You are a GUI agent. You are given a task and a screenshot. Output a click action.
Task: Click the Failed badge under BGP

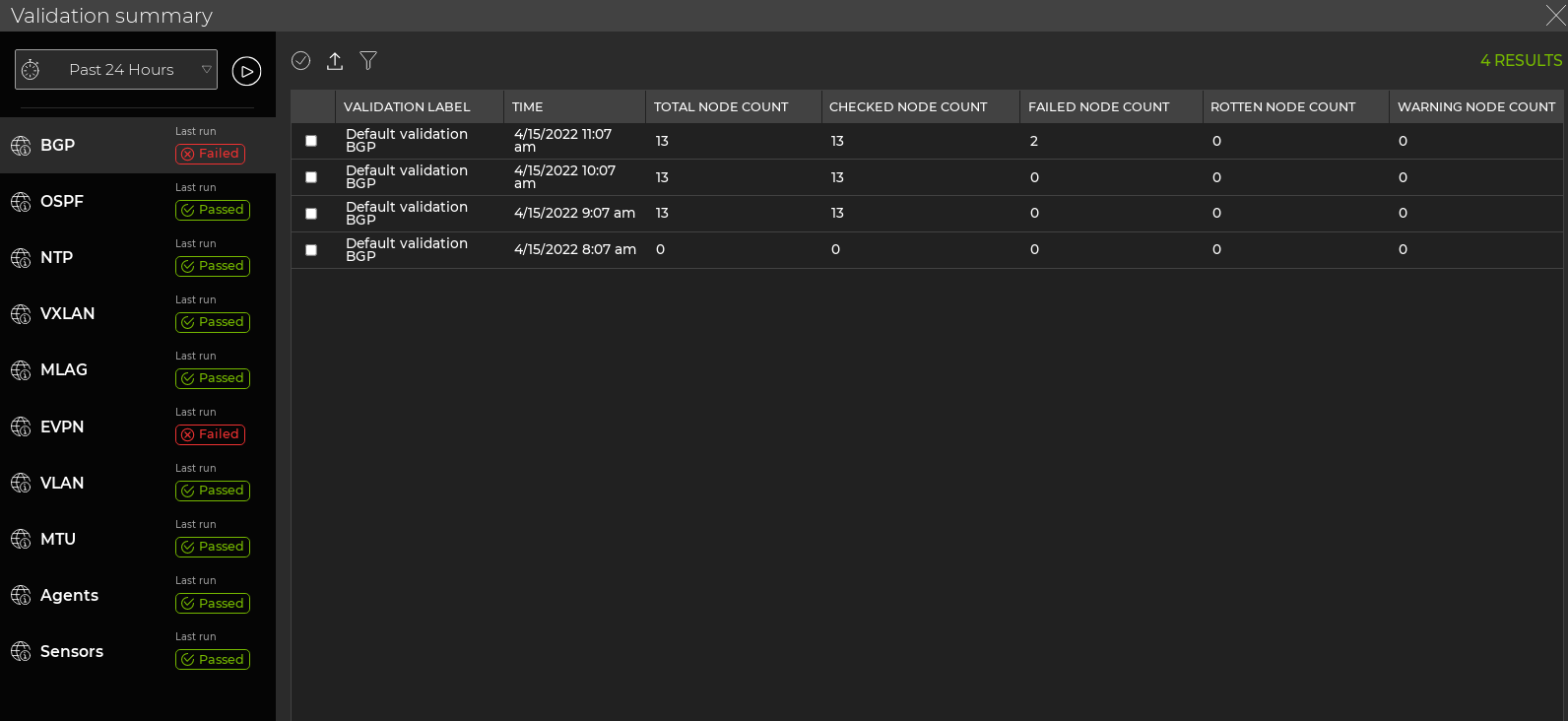[x=210, y=154]
